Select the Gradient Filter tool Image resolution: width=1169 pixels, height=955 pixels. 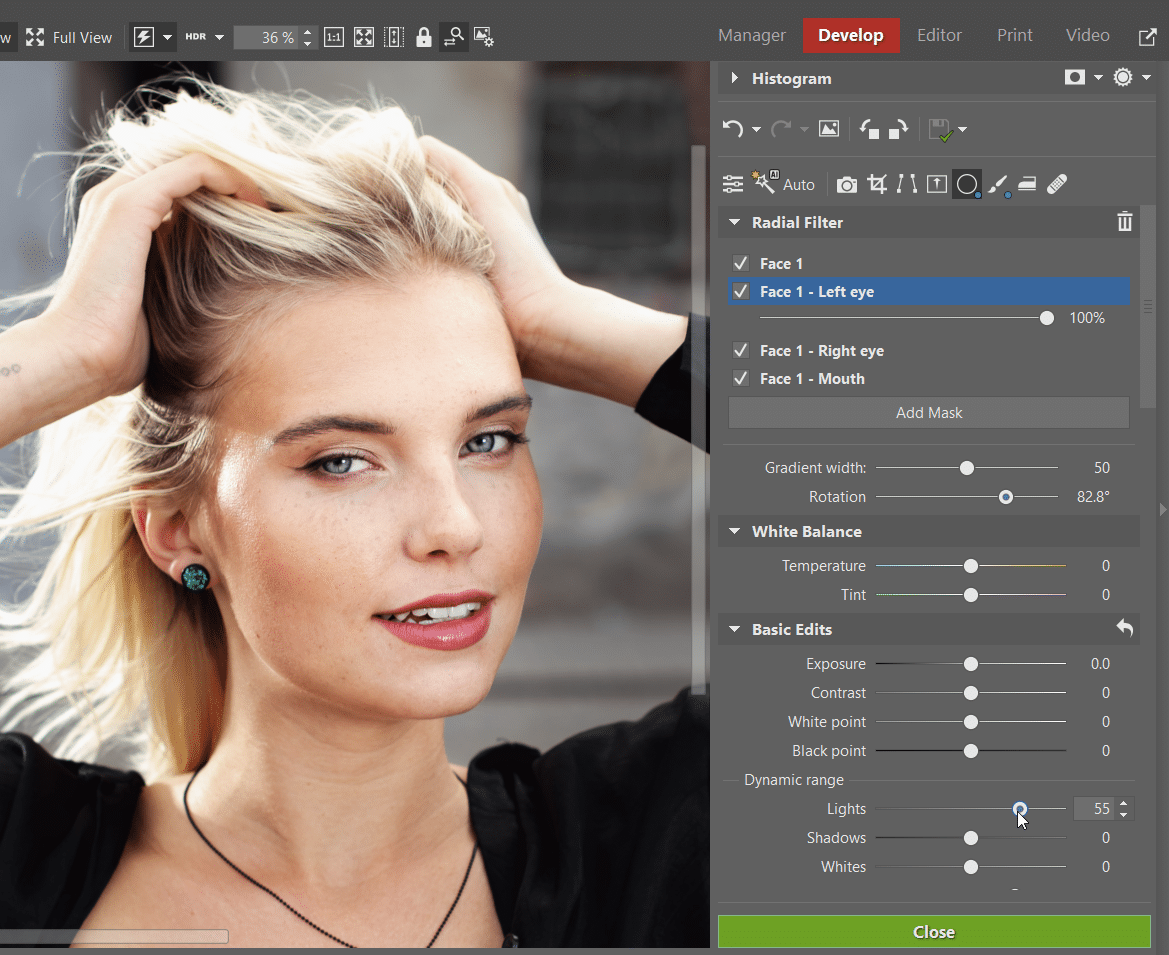pos(1027,184)
